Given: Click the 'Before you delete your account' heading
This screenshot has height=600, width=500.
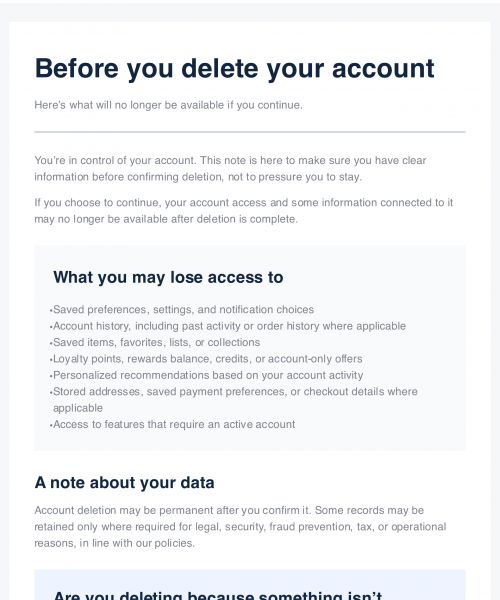Looking at the screenshot, I should coord(235,69).
